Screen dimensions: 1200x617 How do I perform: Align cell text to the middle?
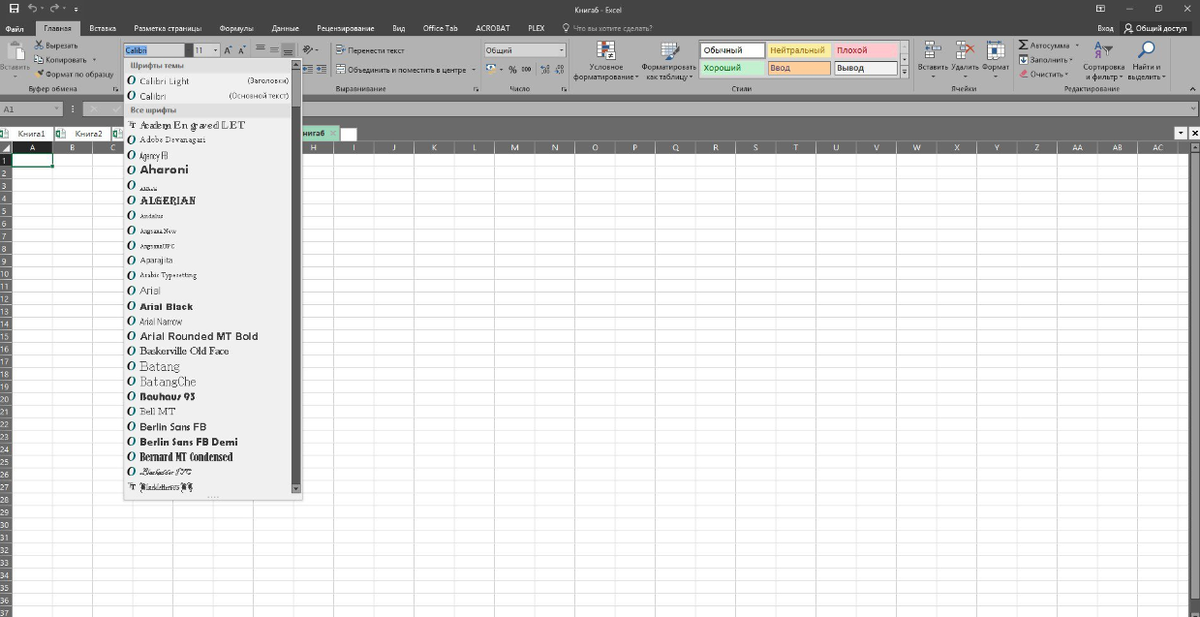pyautogui.click(x=274, y=49)
